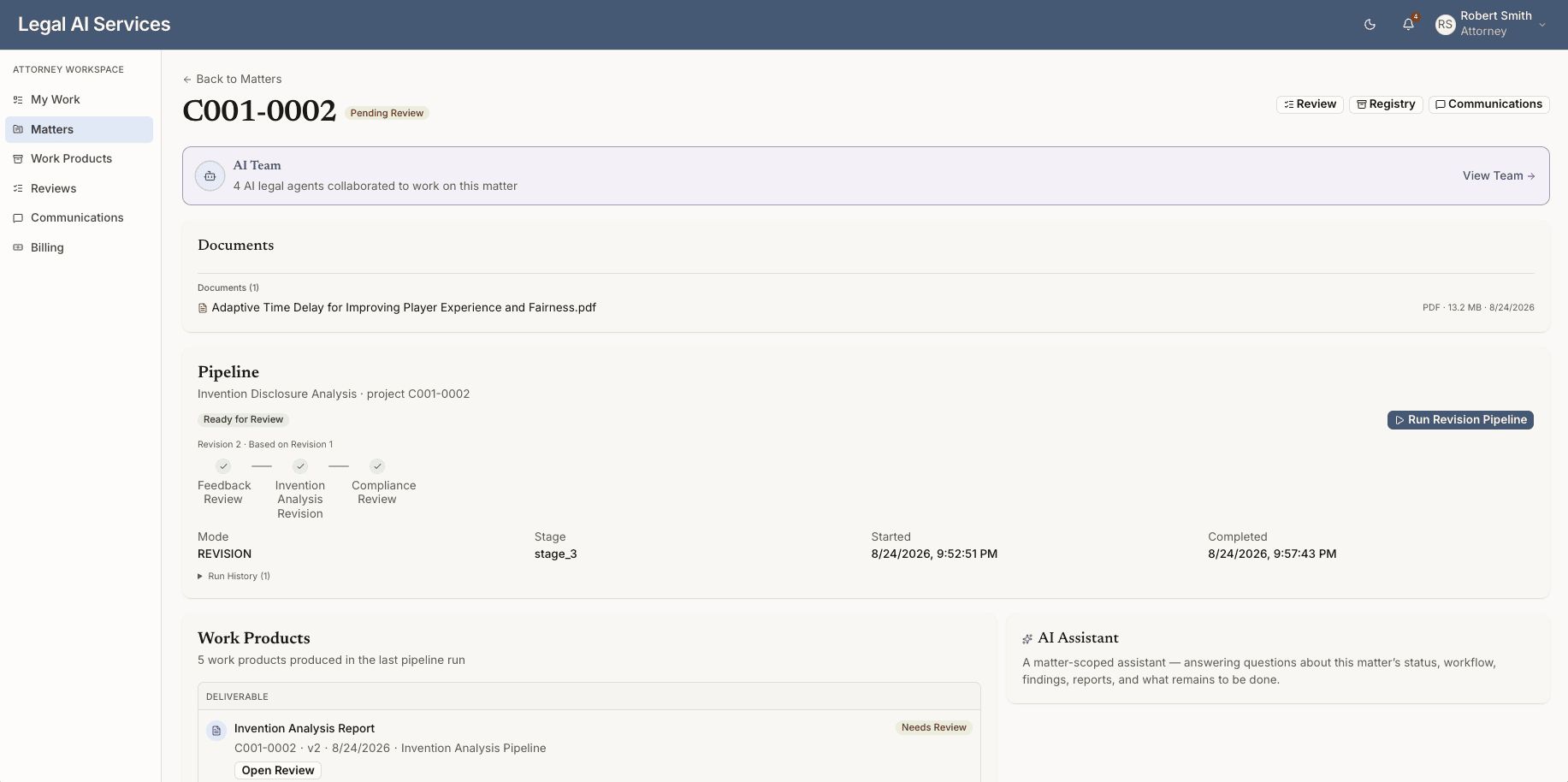Viewport: 1568px width, 782px height.
Task: Click Matters sidebar icon
Action: coord(18,129)
